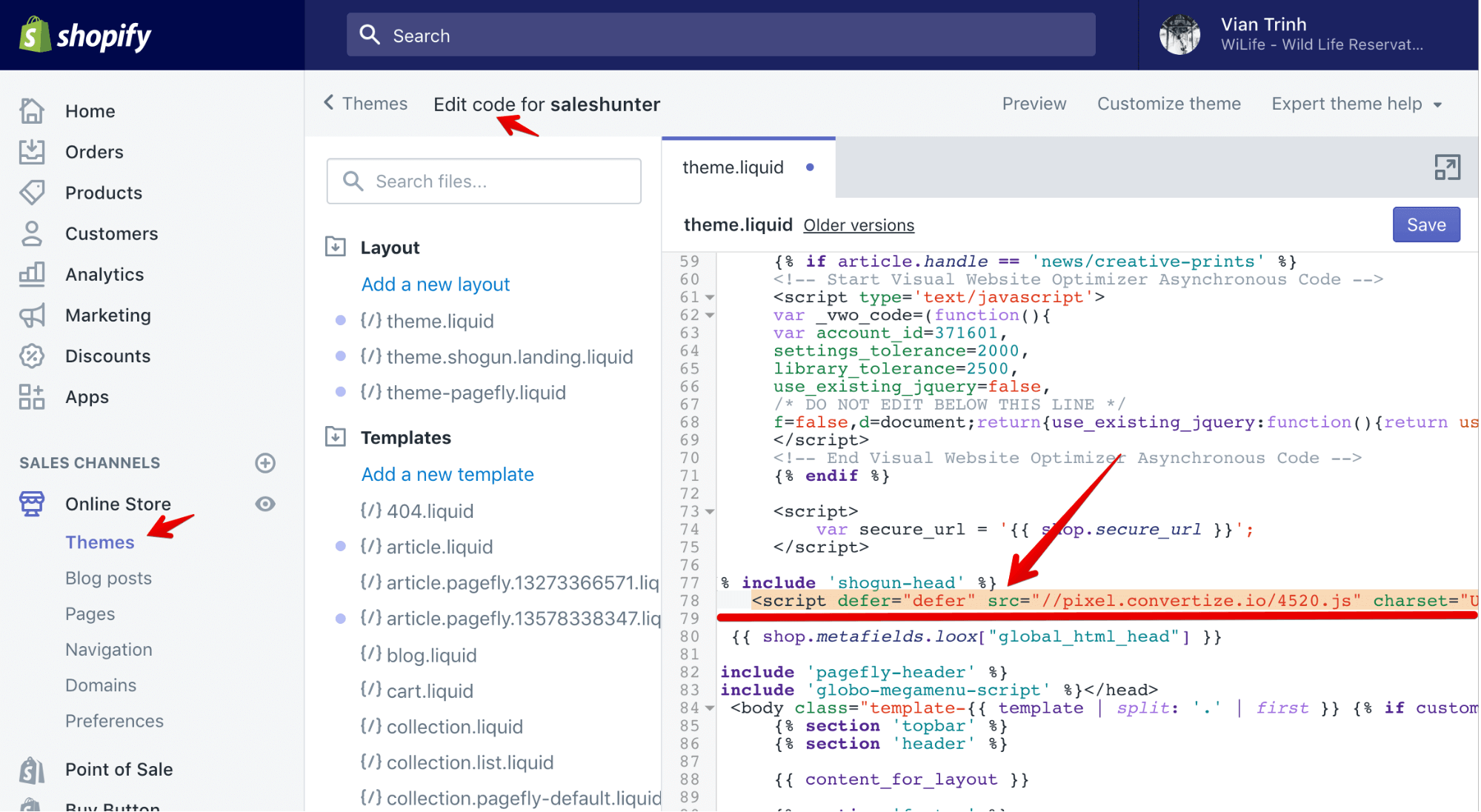
Task: Collapse the Templates folder
Action: click(336, 437)
